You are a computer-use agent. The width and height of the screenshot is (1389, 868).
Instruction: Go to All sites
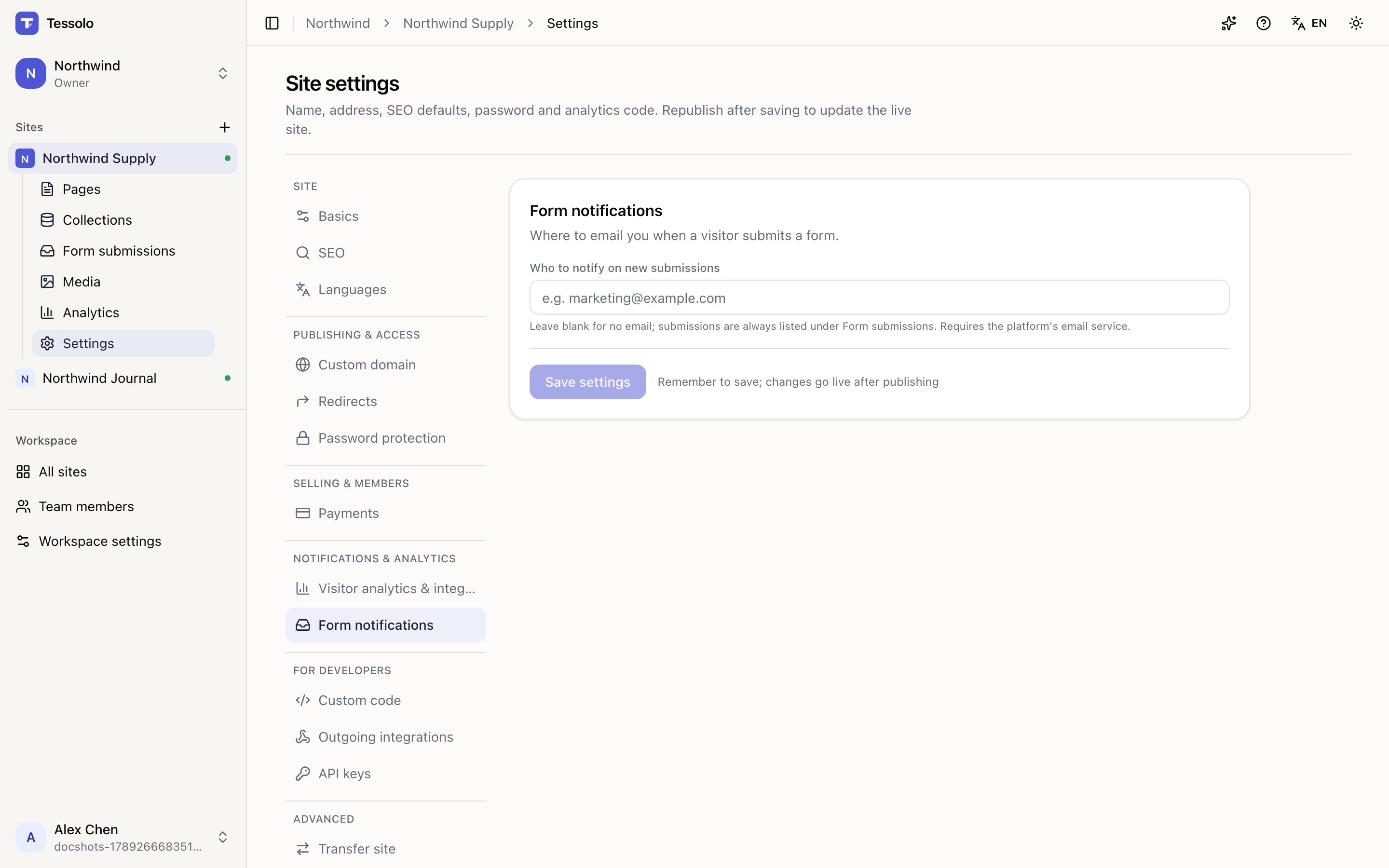[x=123, y=472]
